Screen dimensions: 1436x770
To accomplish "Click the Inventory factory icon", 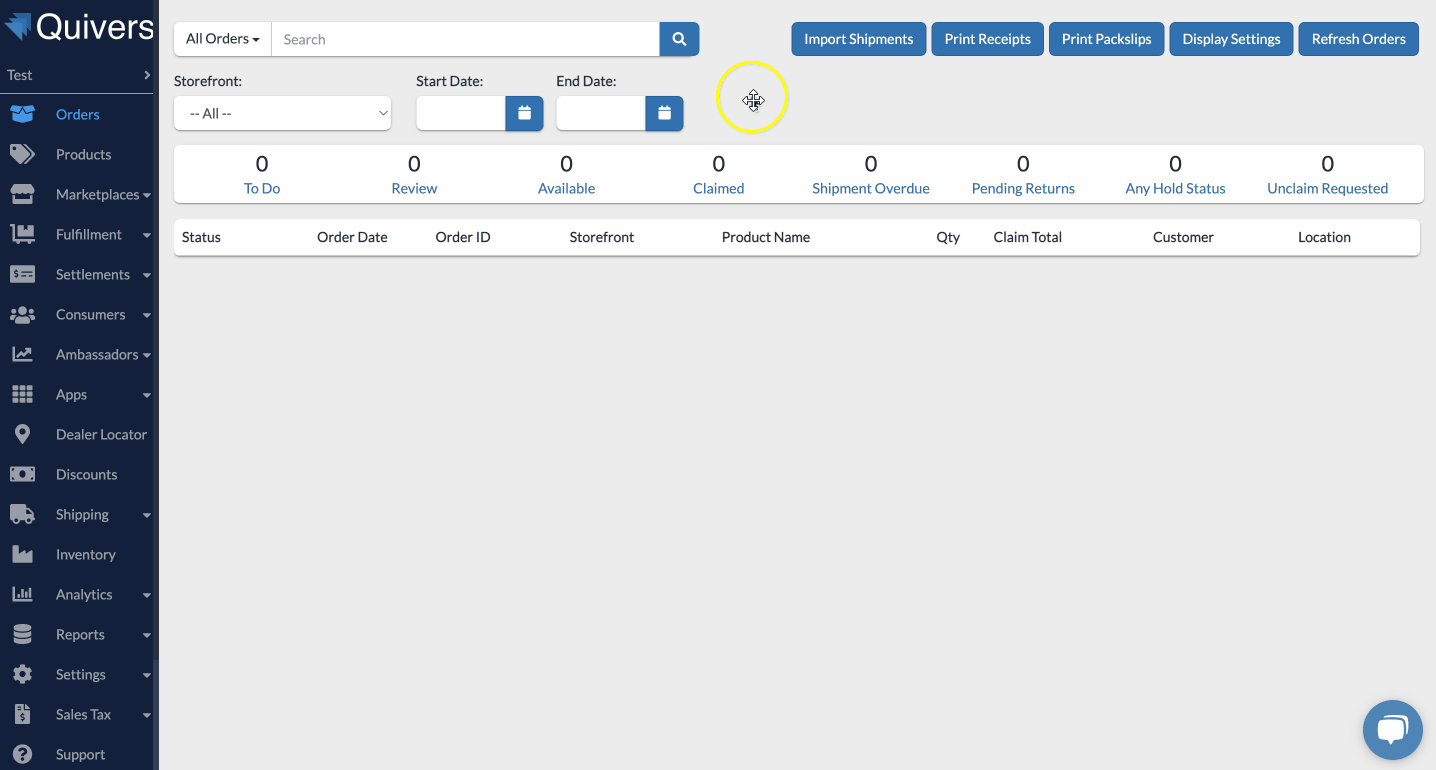I will [x=22, y=554].
